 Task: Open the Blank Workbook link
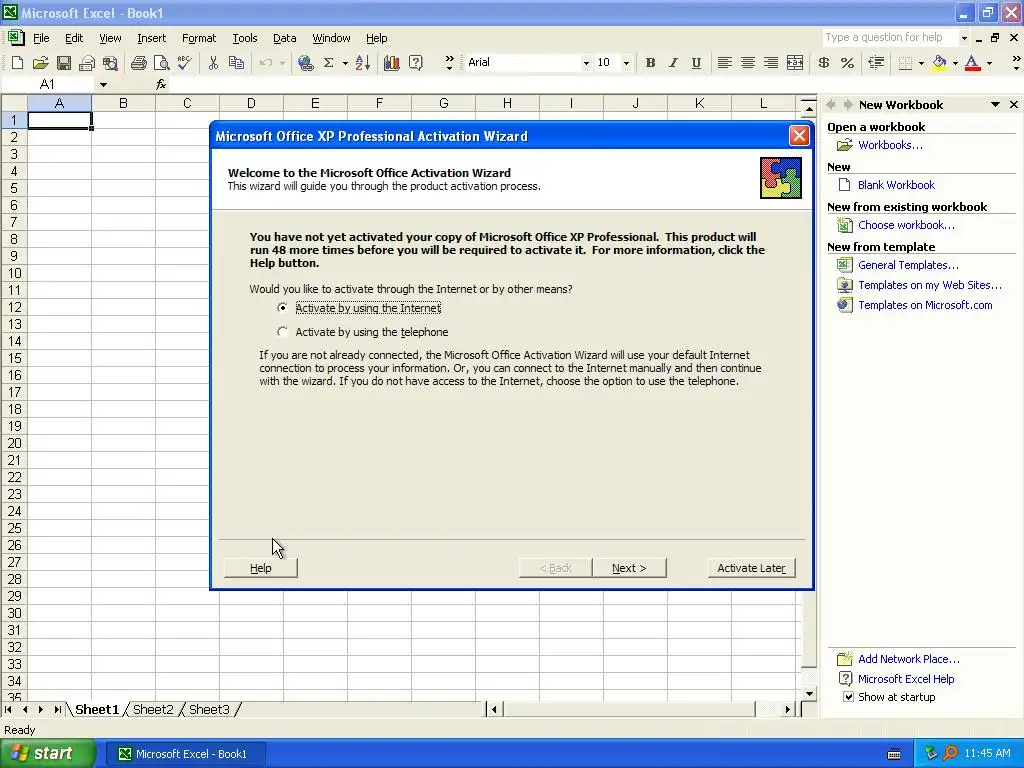[x=896, y=185]
